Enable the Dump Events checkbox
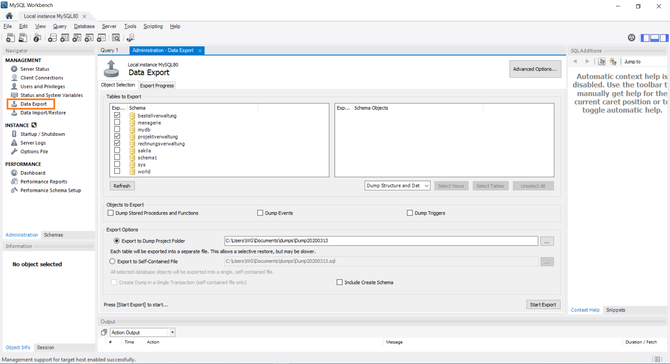The image size is (670, 364). pyautogui.click(x=260, y=213)
